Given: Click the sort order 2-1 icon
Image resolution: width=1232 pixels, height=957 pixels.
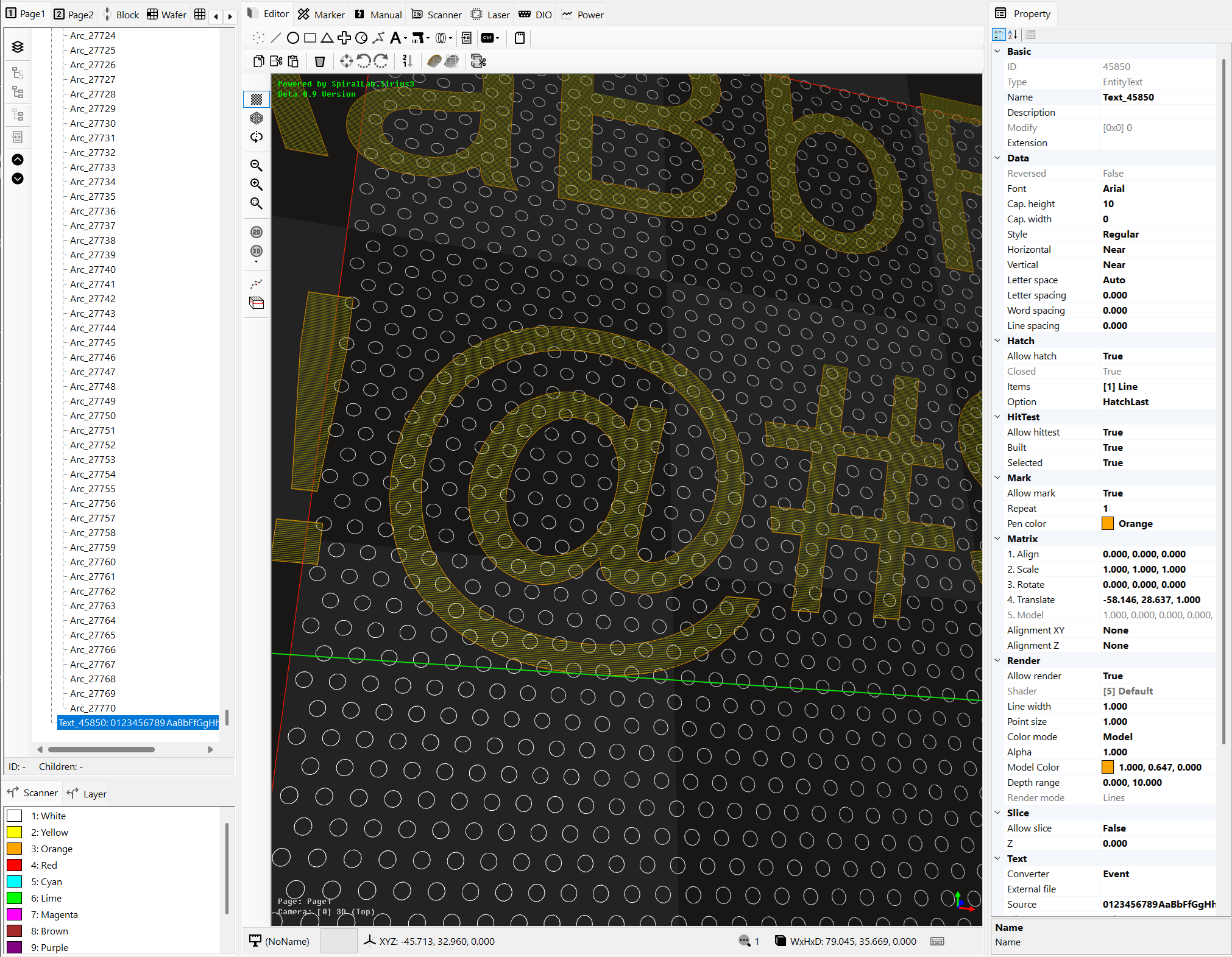Looking at the screenshot, I should (407, 61).
